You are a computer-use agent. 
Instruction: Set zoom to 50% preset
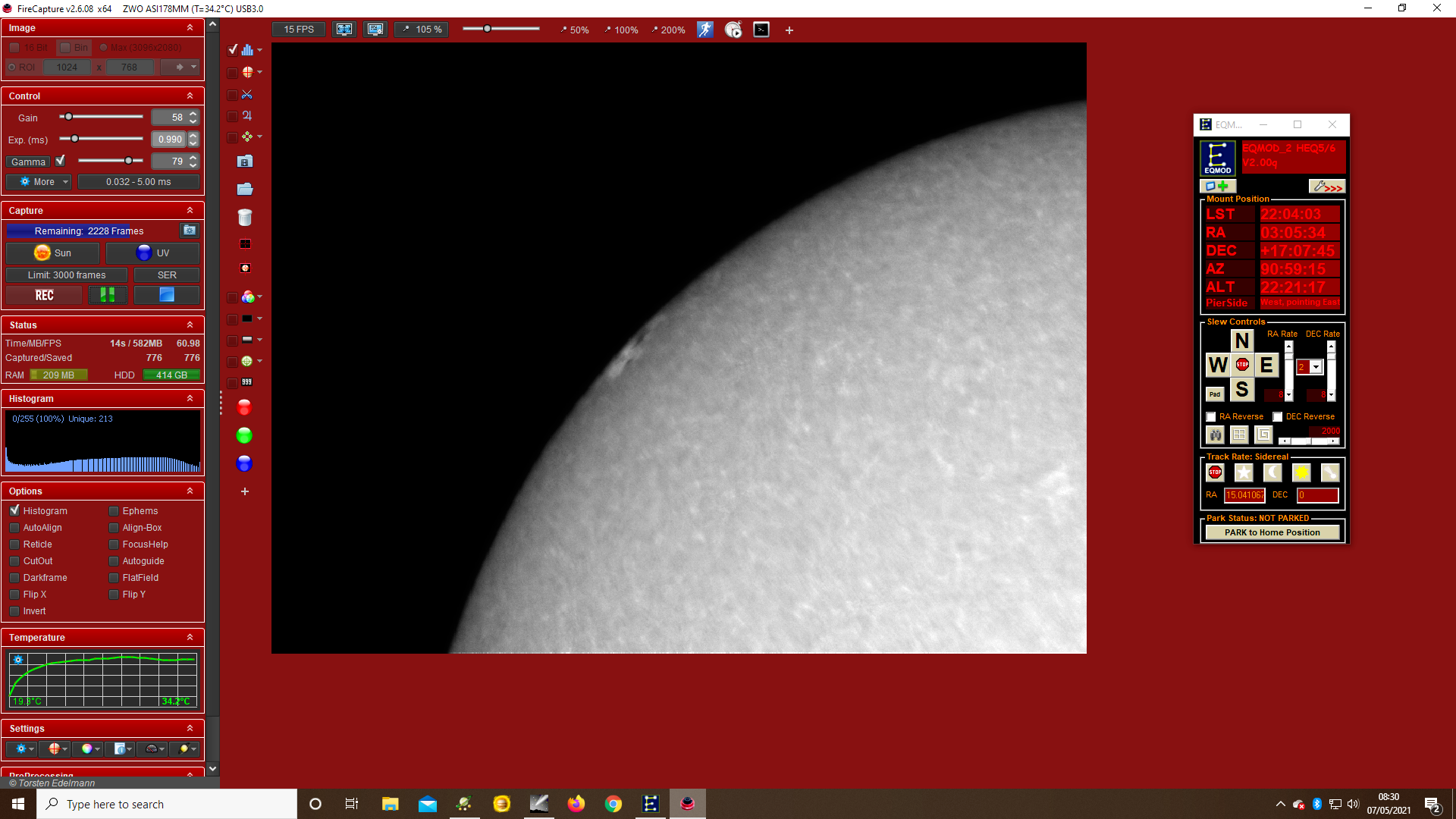coord(574,30)
